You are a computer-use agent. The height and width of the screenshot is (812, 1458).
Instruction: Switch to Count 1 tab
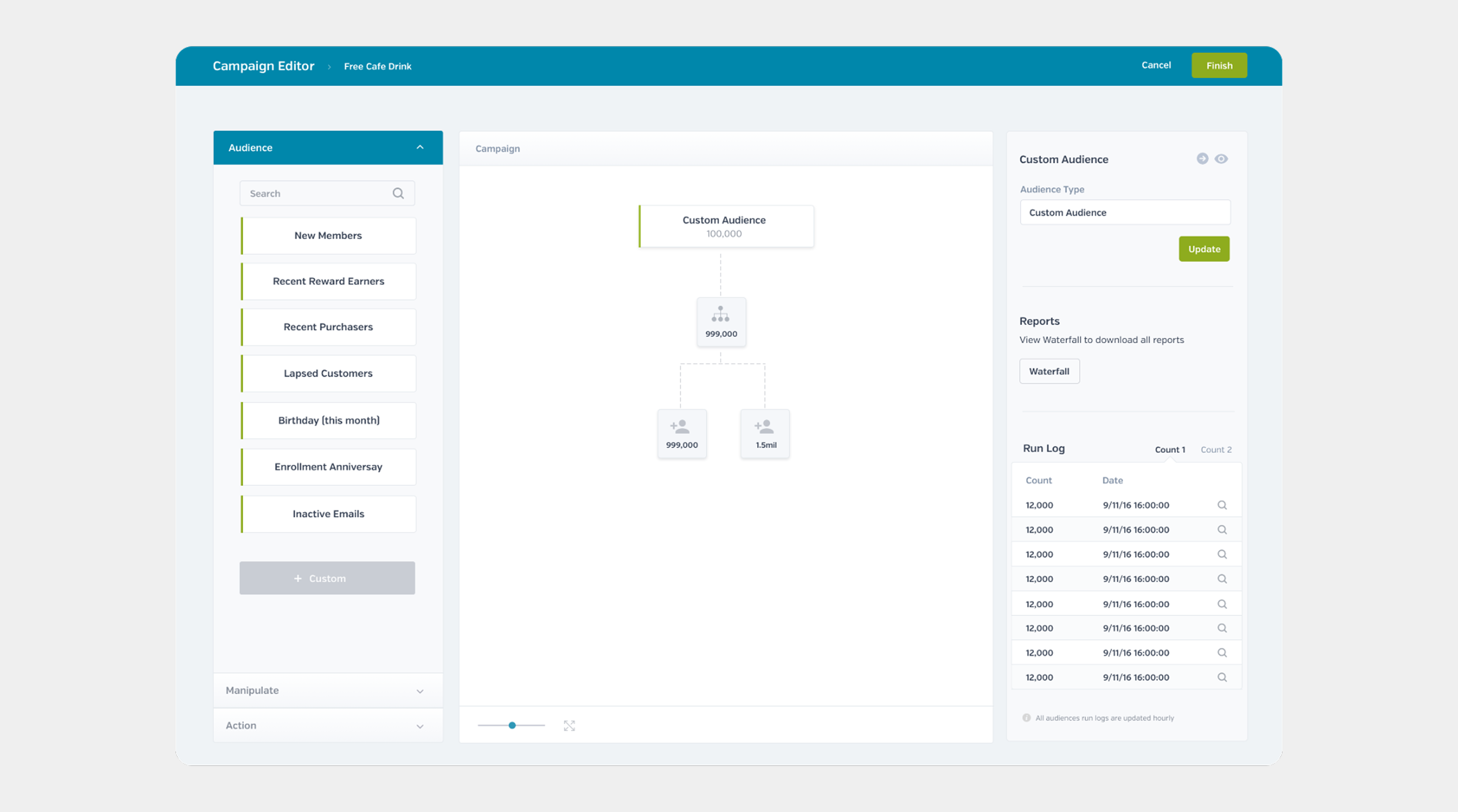[x=1170, y=450]
